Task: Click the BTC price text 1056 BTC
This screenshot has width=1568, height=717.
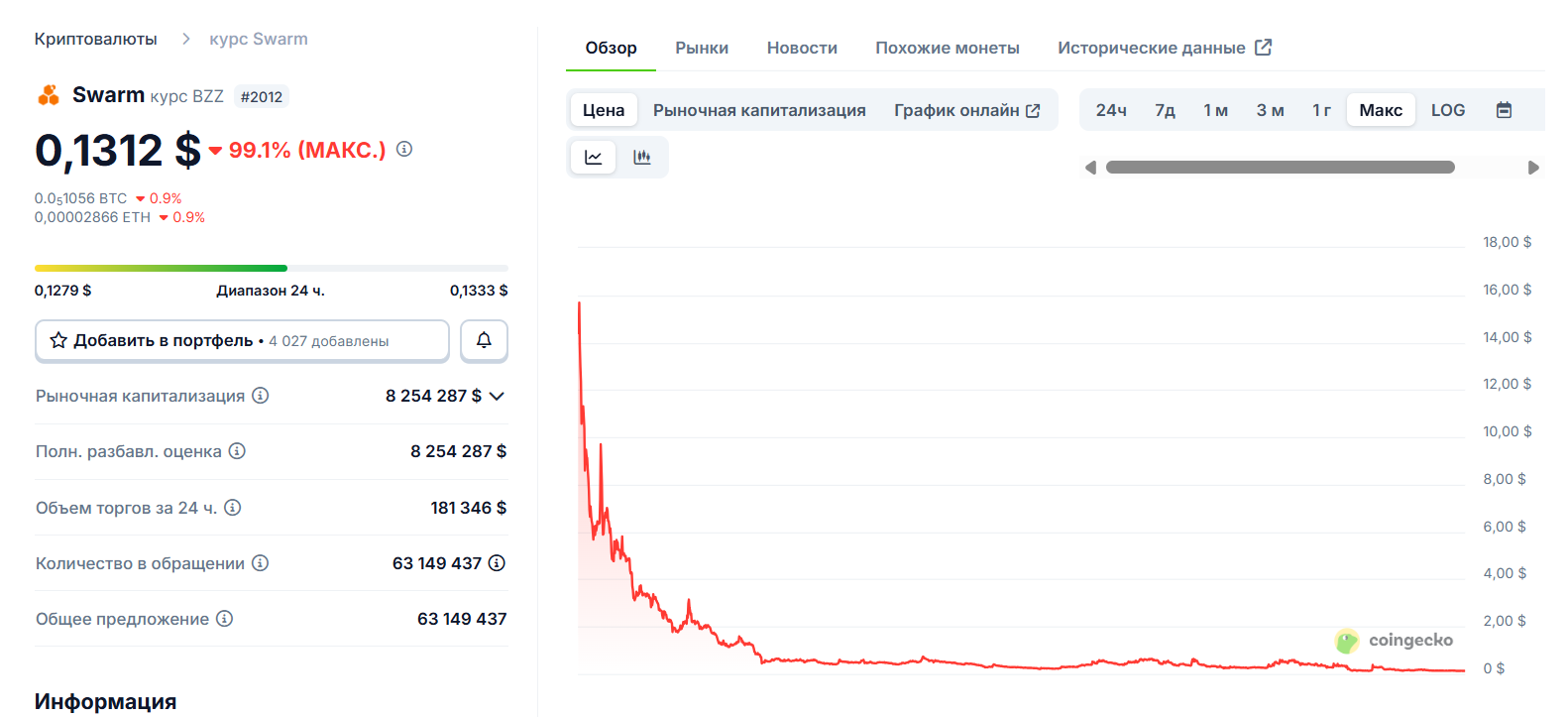Action: pyautogui.click(x=80, y=198)
